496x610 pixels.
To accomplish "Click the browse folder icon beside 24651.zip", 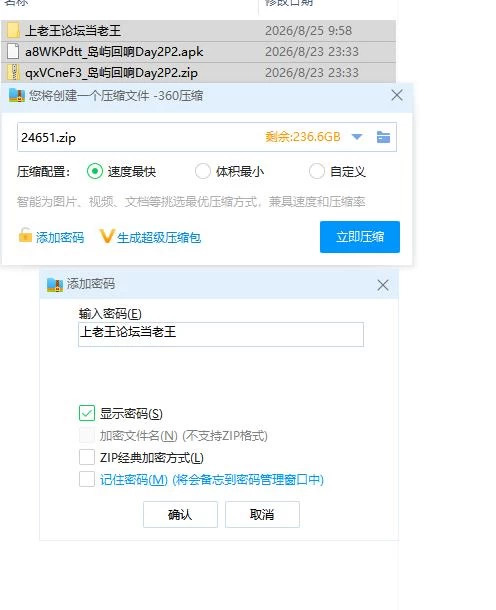I will 383,137.
